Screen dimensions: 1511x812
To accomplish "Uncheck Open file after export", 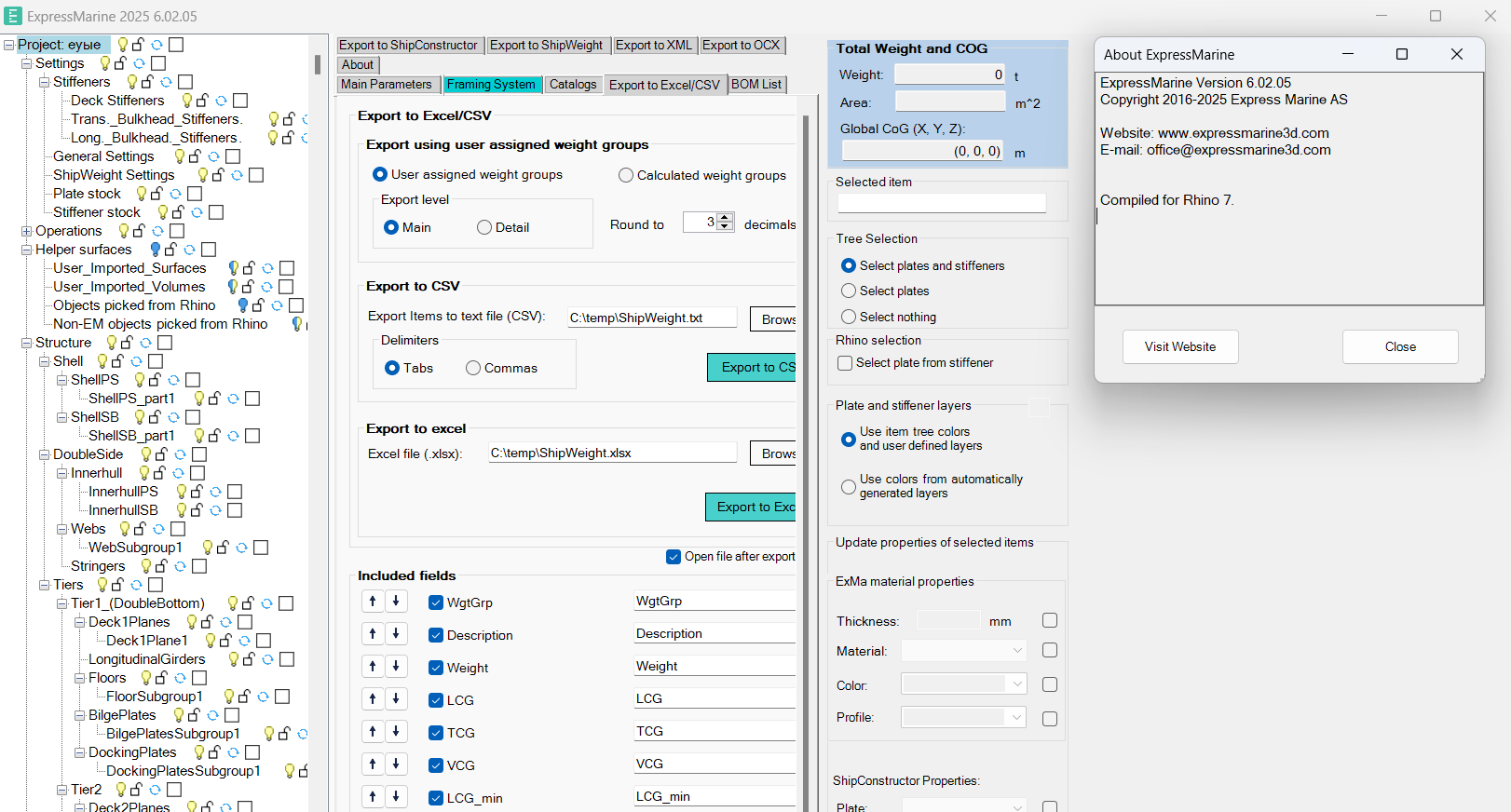I will click(674, 557).
